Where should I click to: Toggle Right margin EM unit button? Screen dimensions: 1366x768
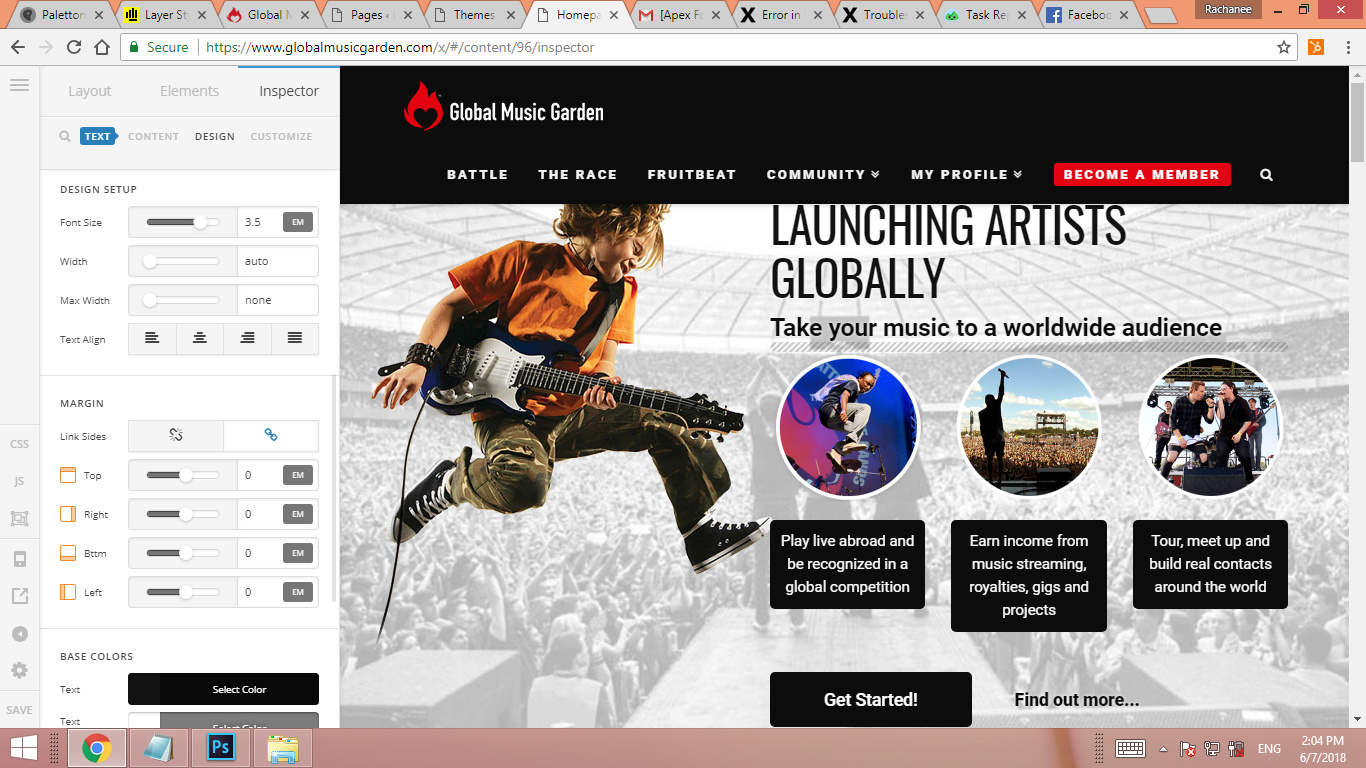coord(297,514)
